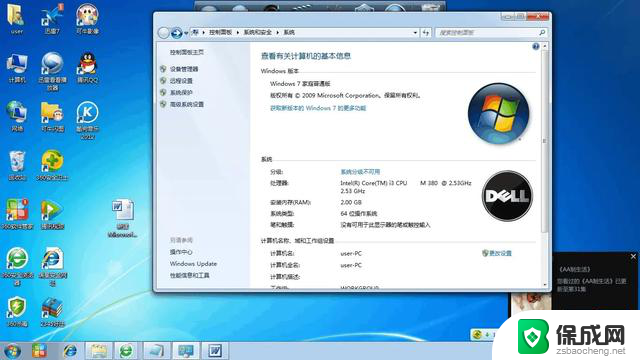Open the Windows Start orb

coord(12,351)
